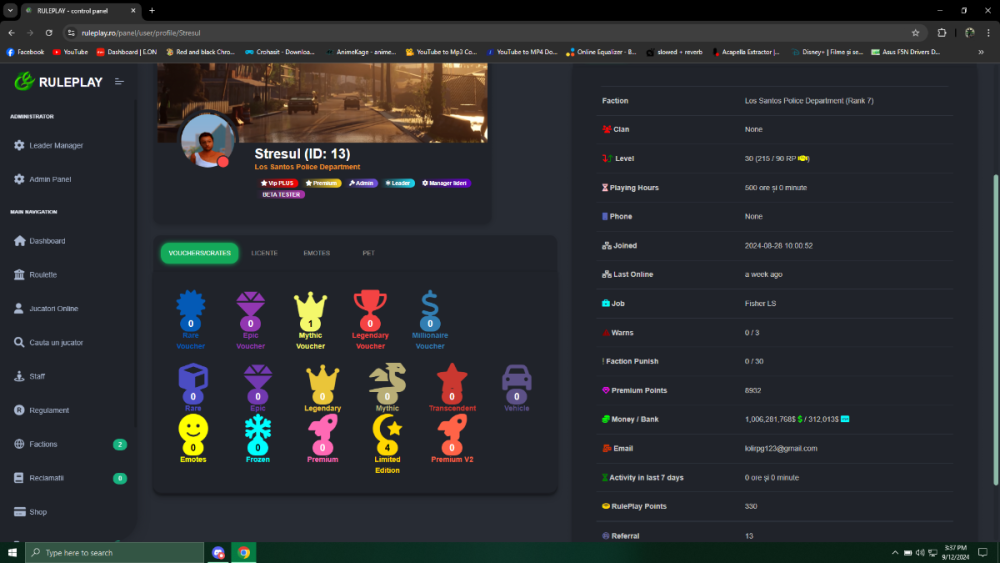
Task: Click the Stresul profile avatar
Action: pyautogui.click(x=207, y=141)
